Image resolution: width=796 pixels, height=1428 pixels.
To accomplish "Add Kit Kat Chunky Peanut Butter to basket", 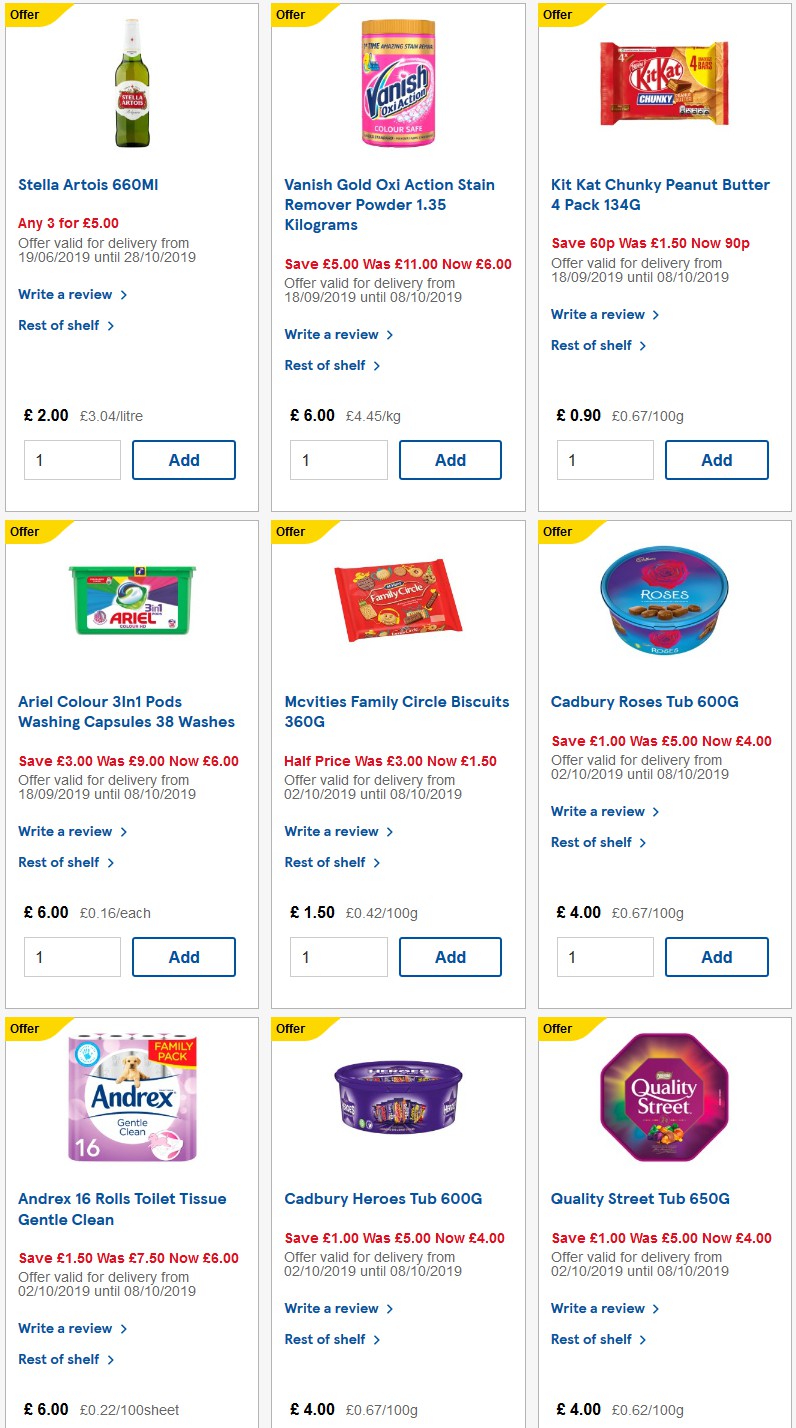I will [x=717, y=459].
